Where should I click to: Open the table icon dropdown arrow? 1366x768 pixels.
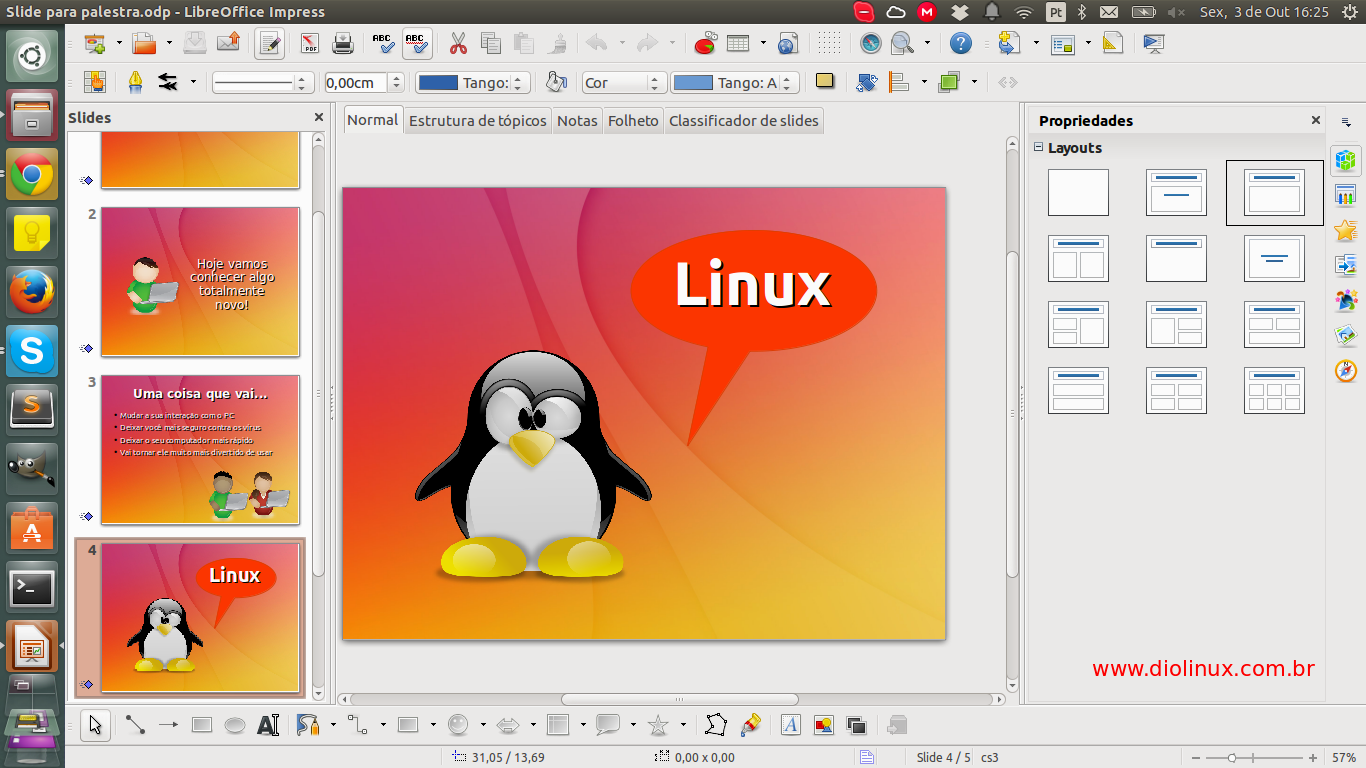pyautogui.click(x=762, y=43)
